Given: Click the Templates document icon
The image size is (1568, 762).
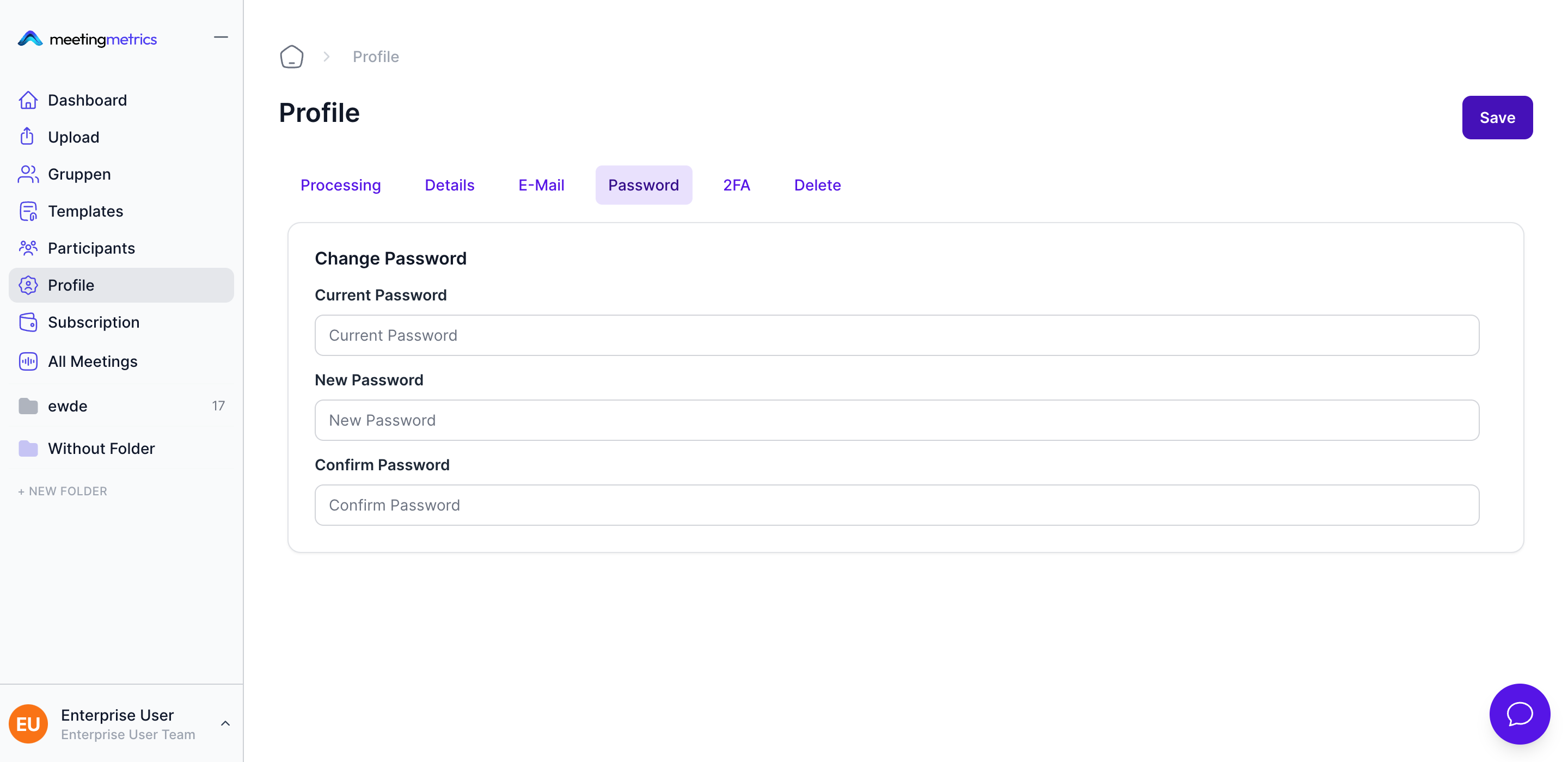Looking at the screenshot, I should tap(28, 211).
